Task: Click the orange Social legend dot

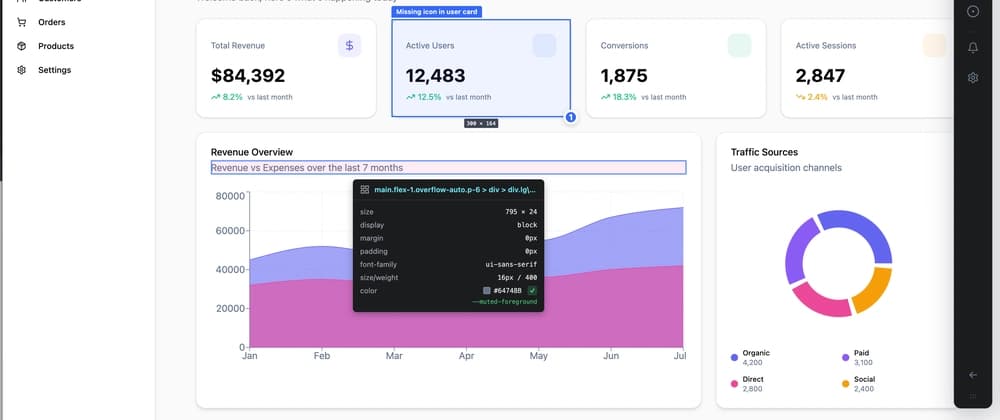Action: [846, 384]
